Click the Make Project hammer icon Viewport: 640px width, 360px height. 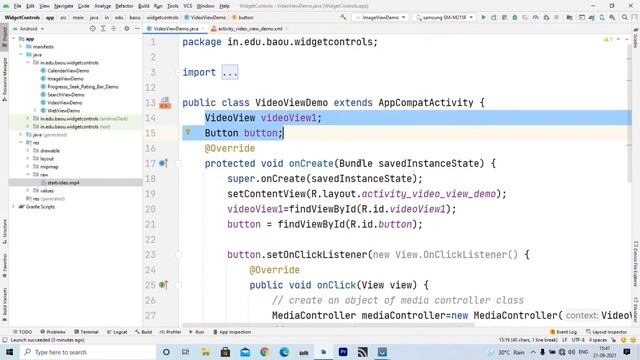[x=343, y=18]
